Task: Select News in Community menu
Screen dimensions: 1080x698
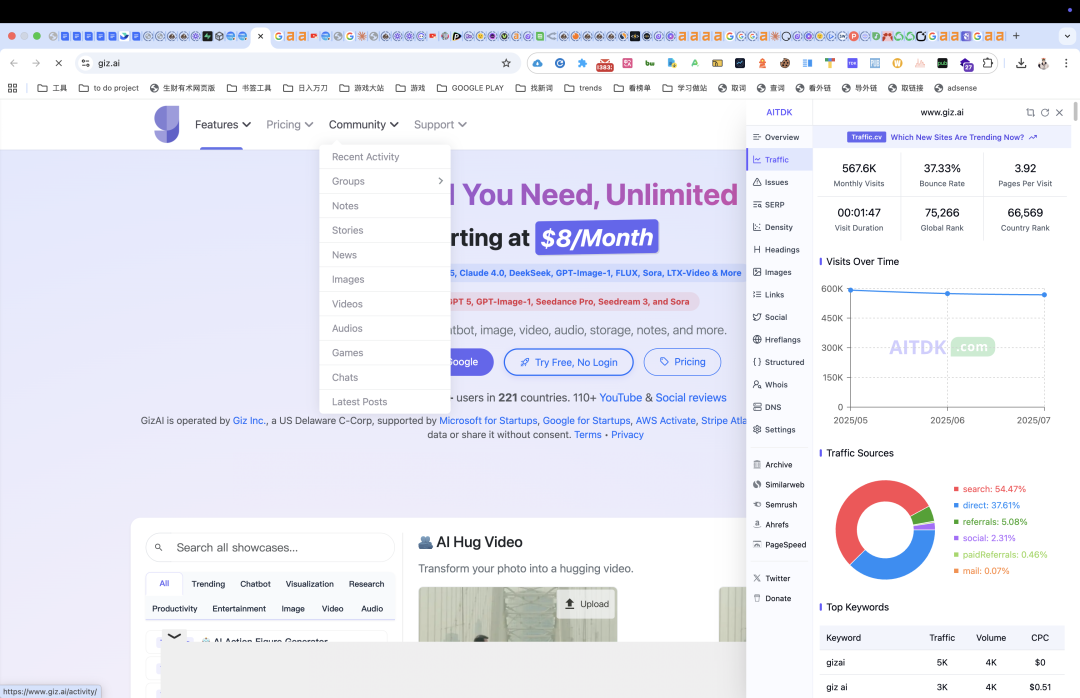Action: tap(385, 255)
